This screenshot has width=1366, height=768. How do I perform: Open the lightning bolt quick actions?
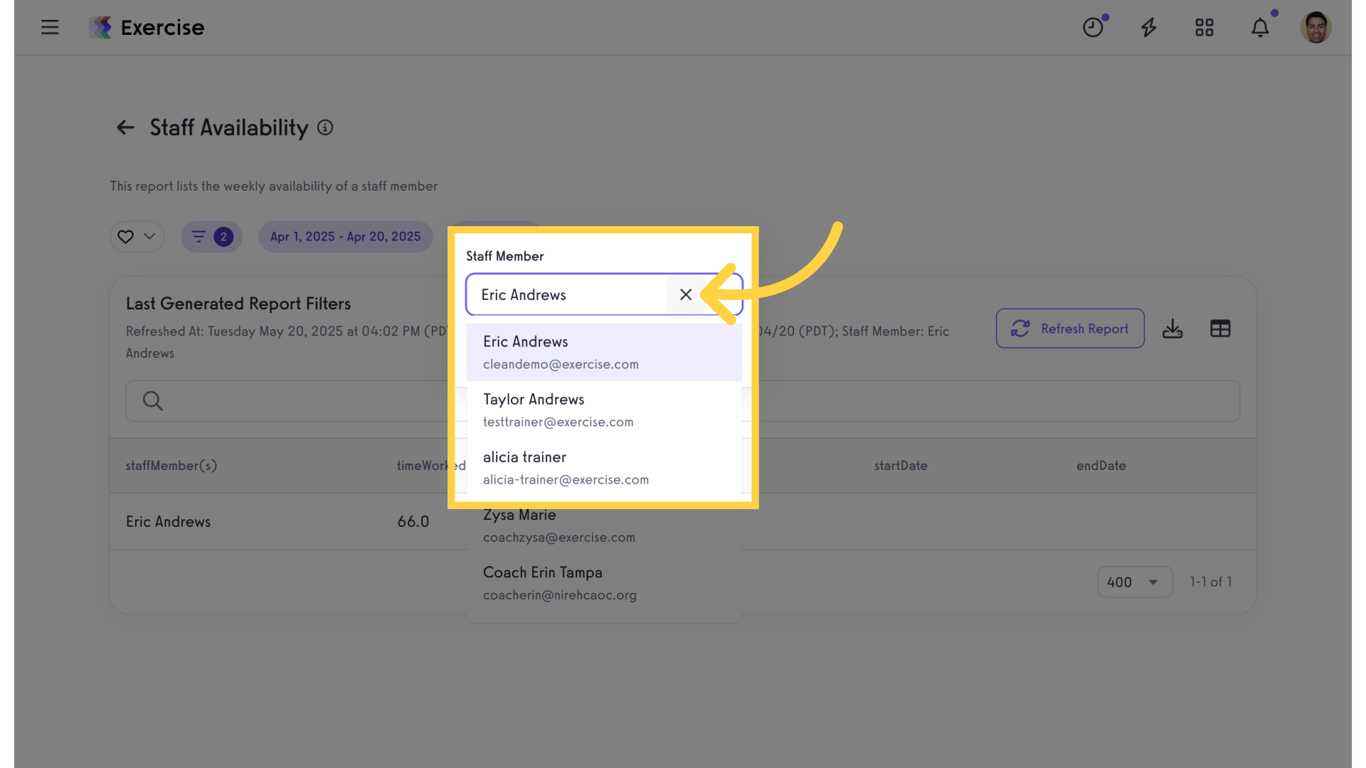pyautogui.click(x=1149, y=28)
